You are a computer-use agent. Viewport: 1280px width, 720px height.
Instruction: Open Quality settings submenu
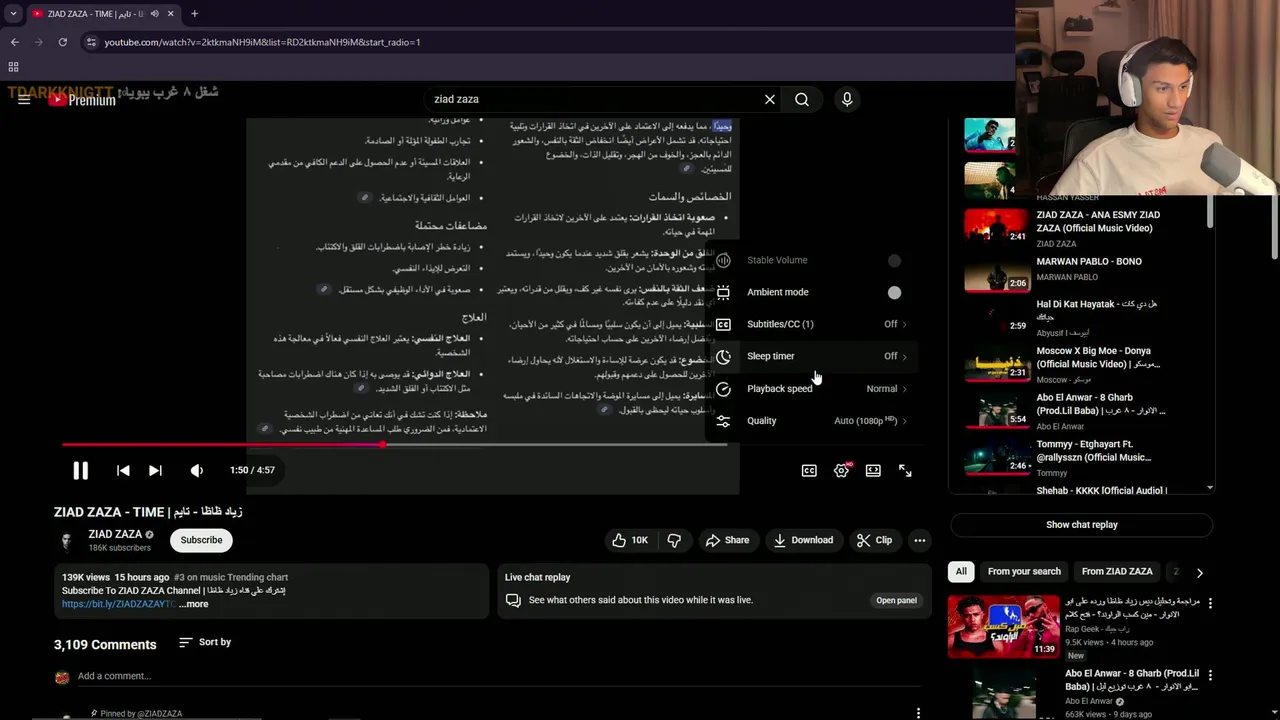coord(812,421)
